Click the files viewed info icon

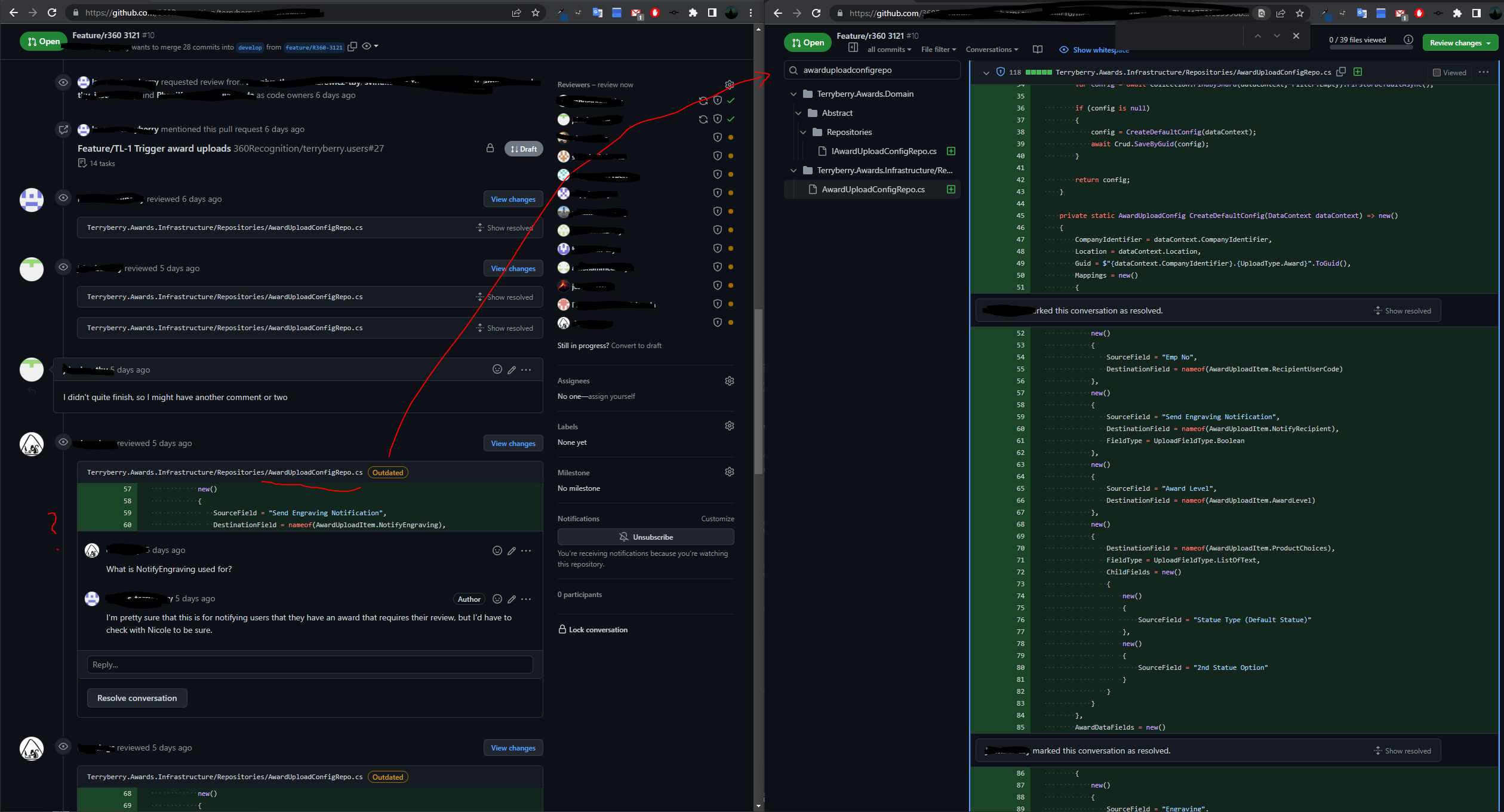(x=1408, y=39)
